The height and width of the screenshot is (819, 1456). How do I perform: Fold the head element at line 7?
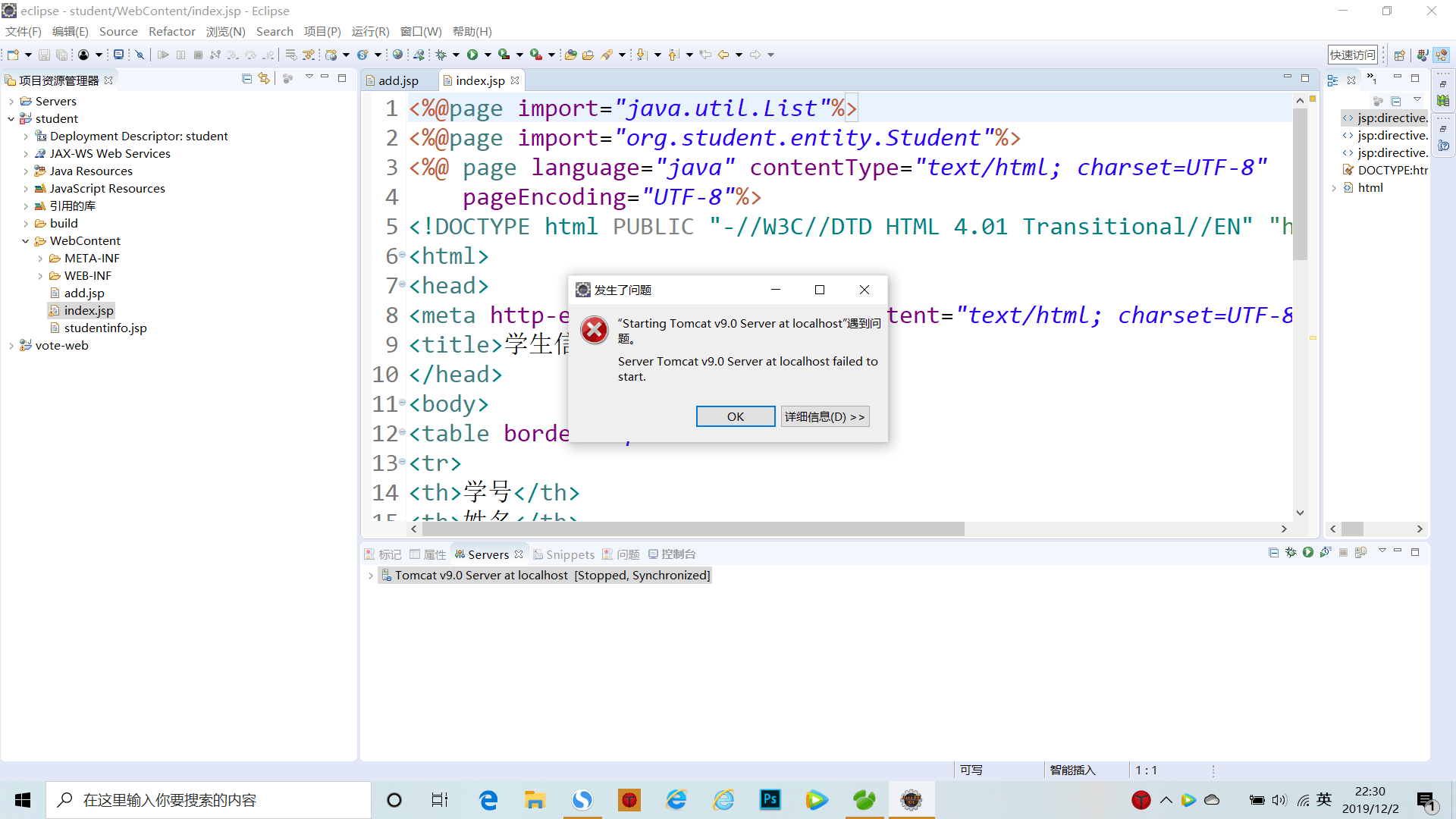pos(403,285)
